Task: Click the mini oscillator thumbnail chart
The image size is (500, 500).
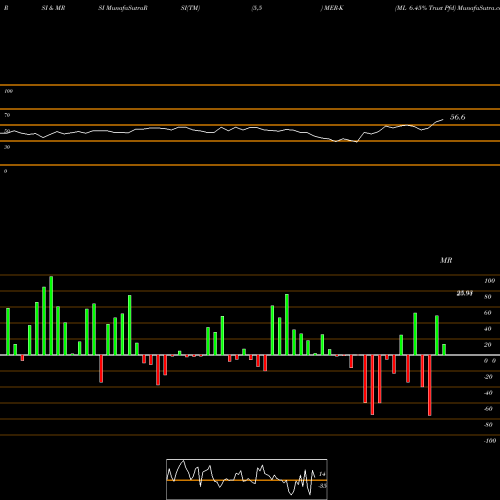Action: pyautogui.click(x=247, y=479)
